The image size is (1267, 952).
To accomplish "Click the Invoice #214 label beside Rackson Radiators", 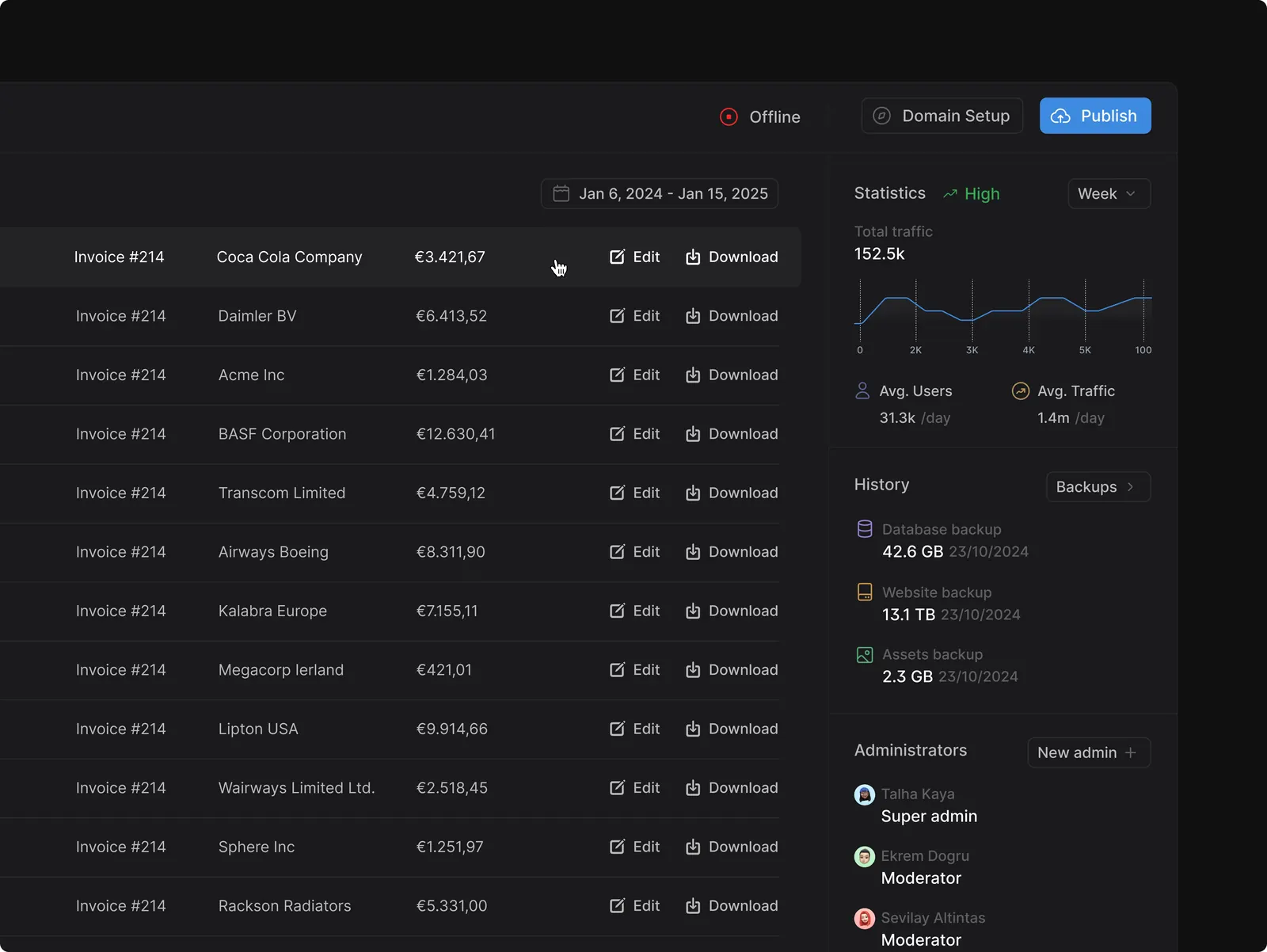I will (x=121, y=906).
